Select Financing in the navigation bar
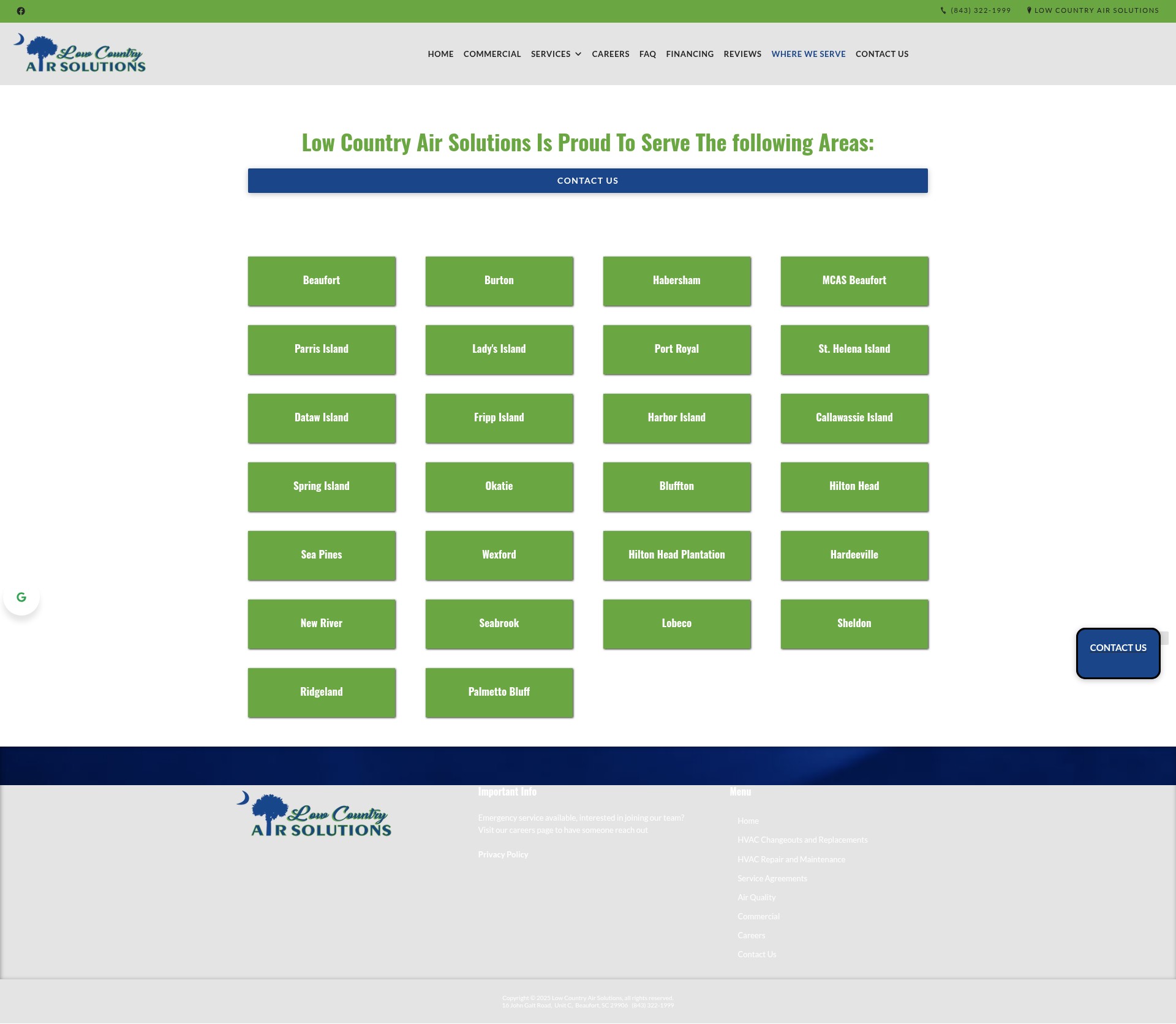The height and width of the screenshot is (1024, 1176). (x=690, y=54)
